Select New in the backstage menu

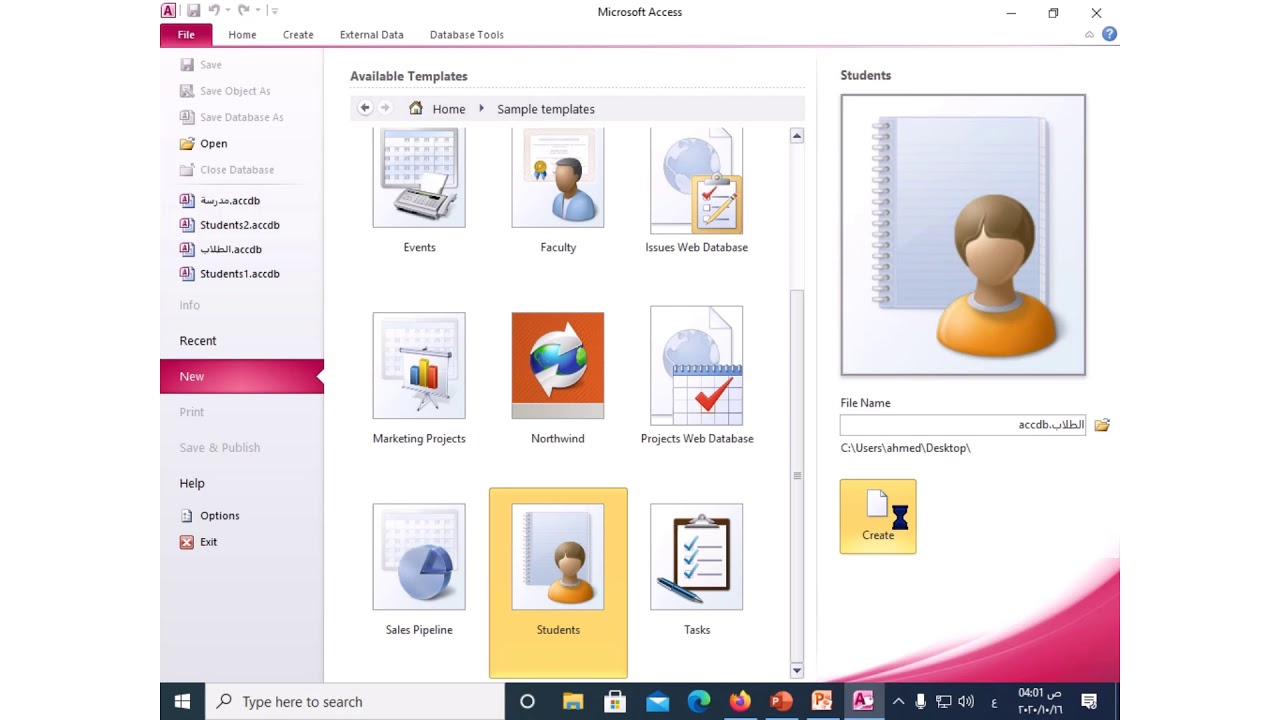(242, 377)
